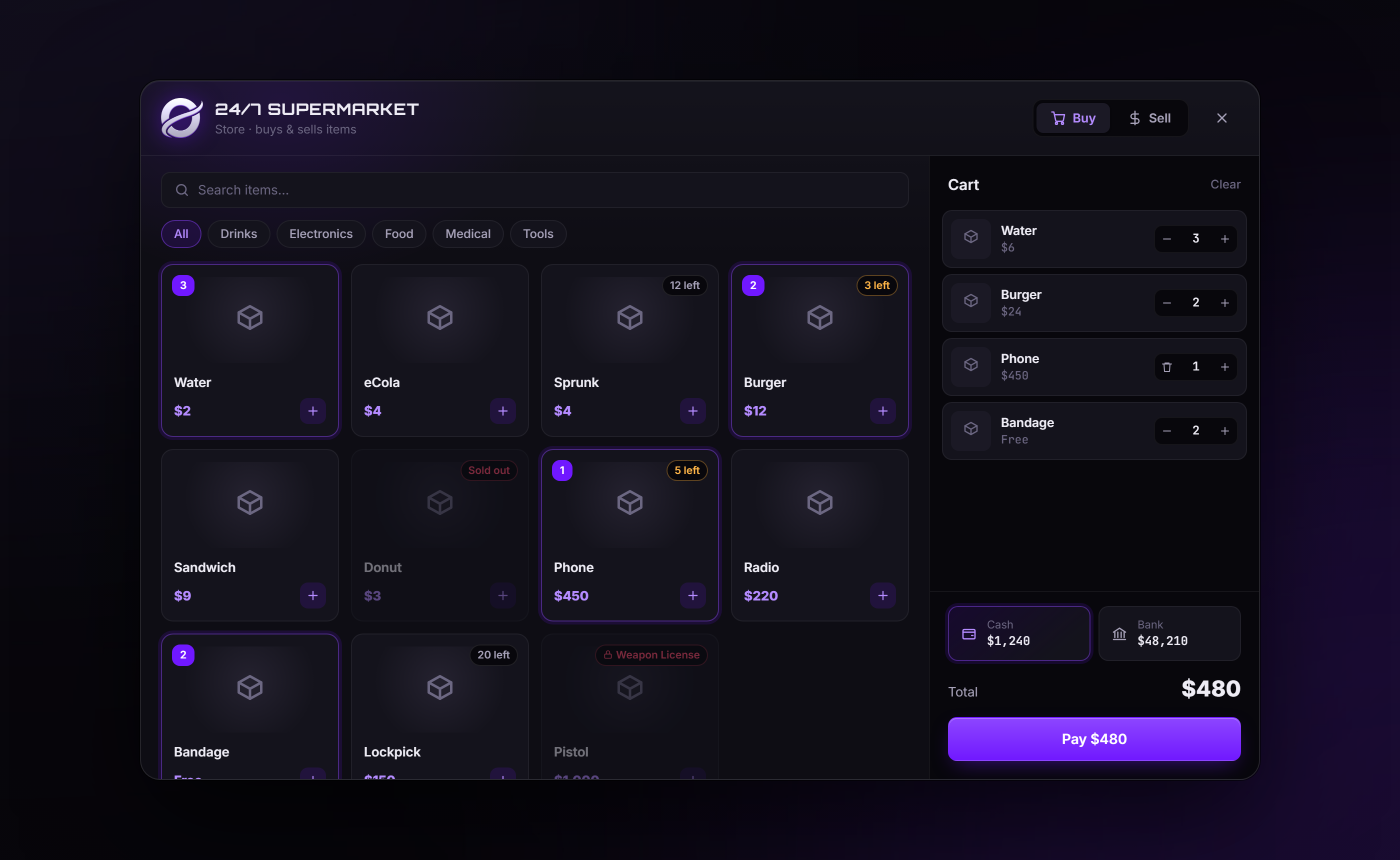The width and height of the screenshot is (1400, 860).
Task: Click the "Weapon License" lock badge
Action: (651, 655)
